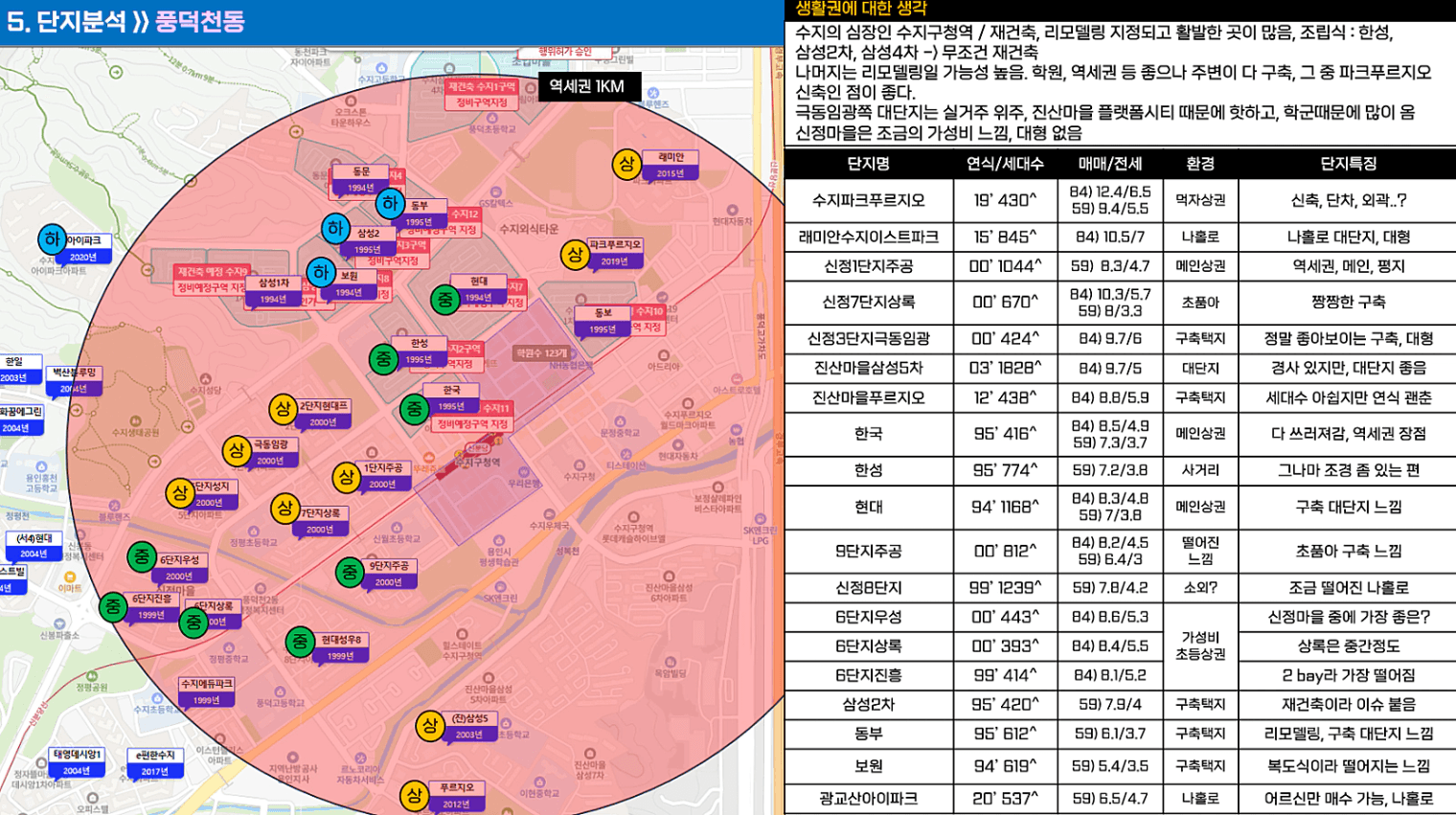Select the e편한수지 2017년 map label
The height and width of the screenshot is (815, 1456).
point(155,762)
